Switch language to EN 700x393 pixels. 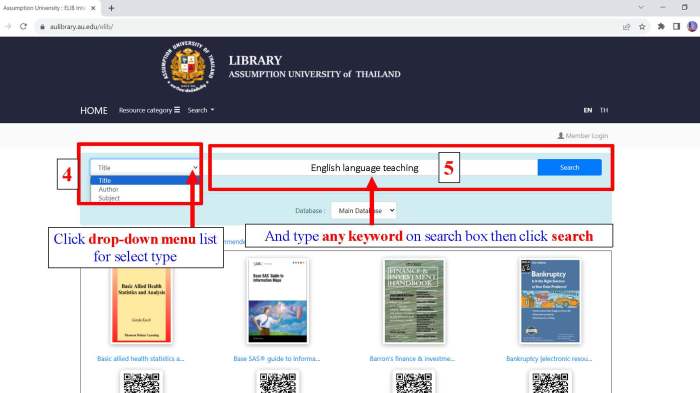[588, 110]
